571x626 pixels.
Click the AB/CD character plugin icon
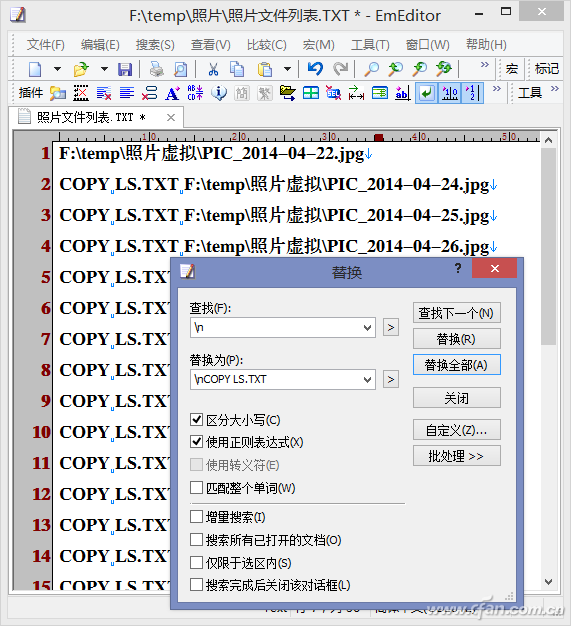click(195, 93)
